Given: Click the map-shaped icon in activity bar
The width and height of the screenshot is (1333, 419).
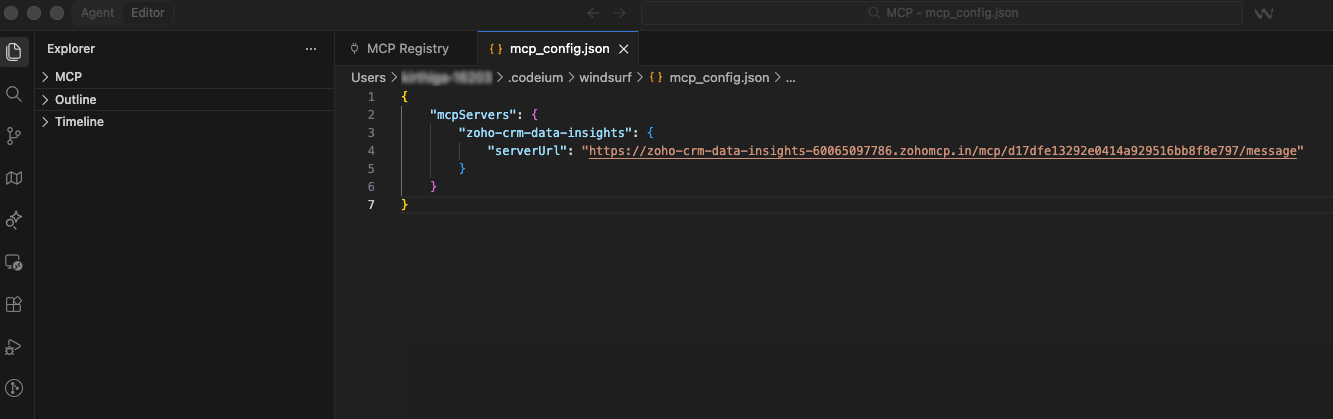Looking at the screenshot, I should pos(14,178).
